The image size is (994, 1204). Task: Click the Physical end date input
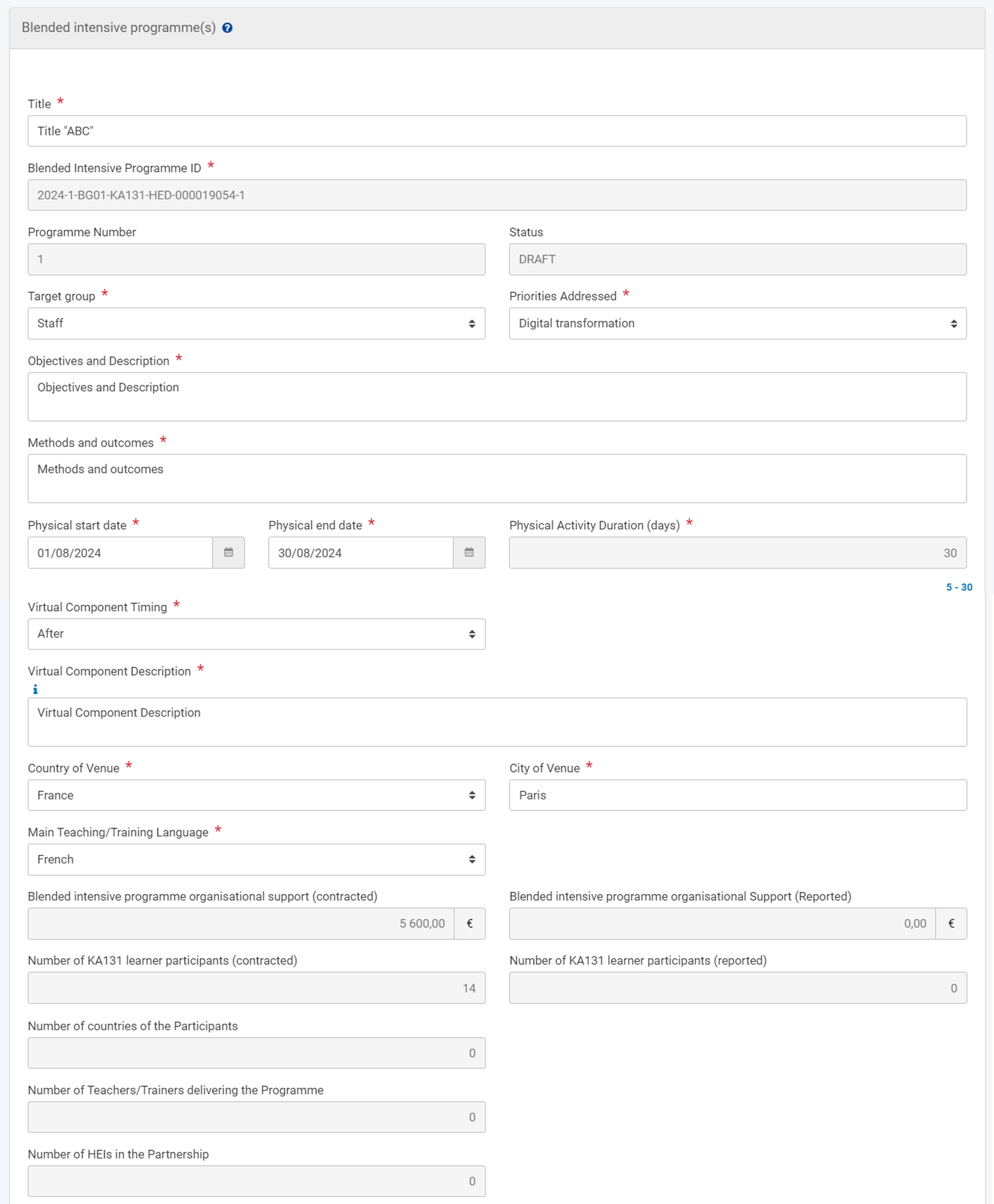(361, 552)
